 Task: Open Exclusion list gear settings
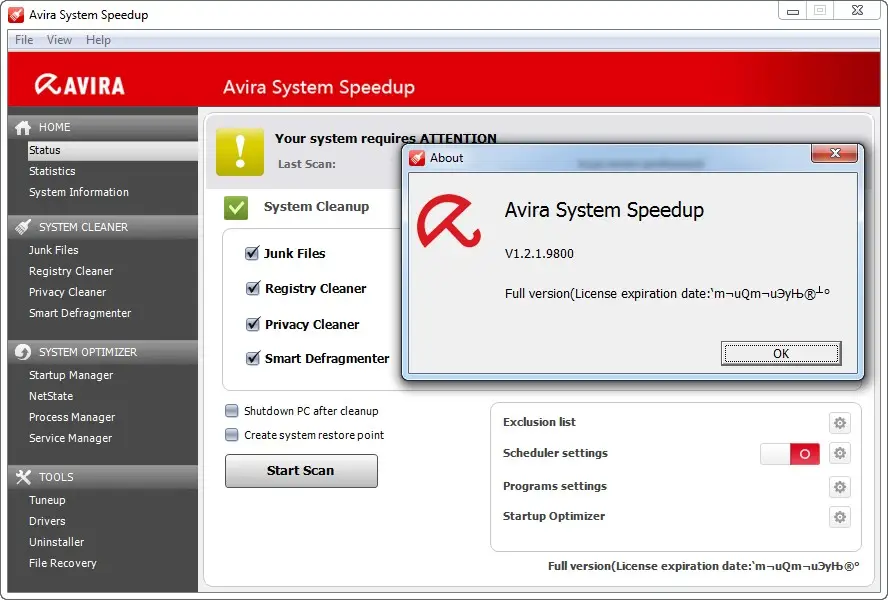coord(840,423)
